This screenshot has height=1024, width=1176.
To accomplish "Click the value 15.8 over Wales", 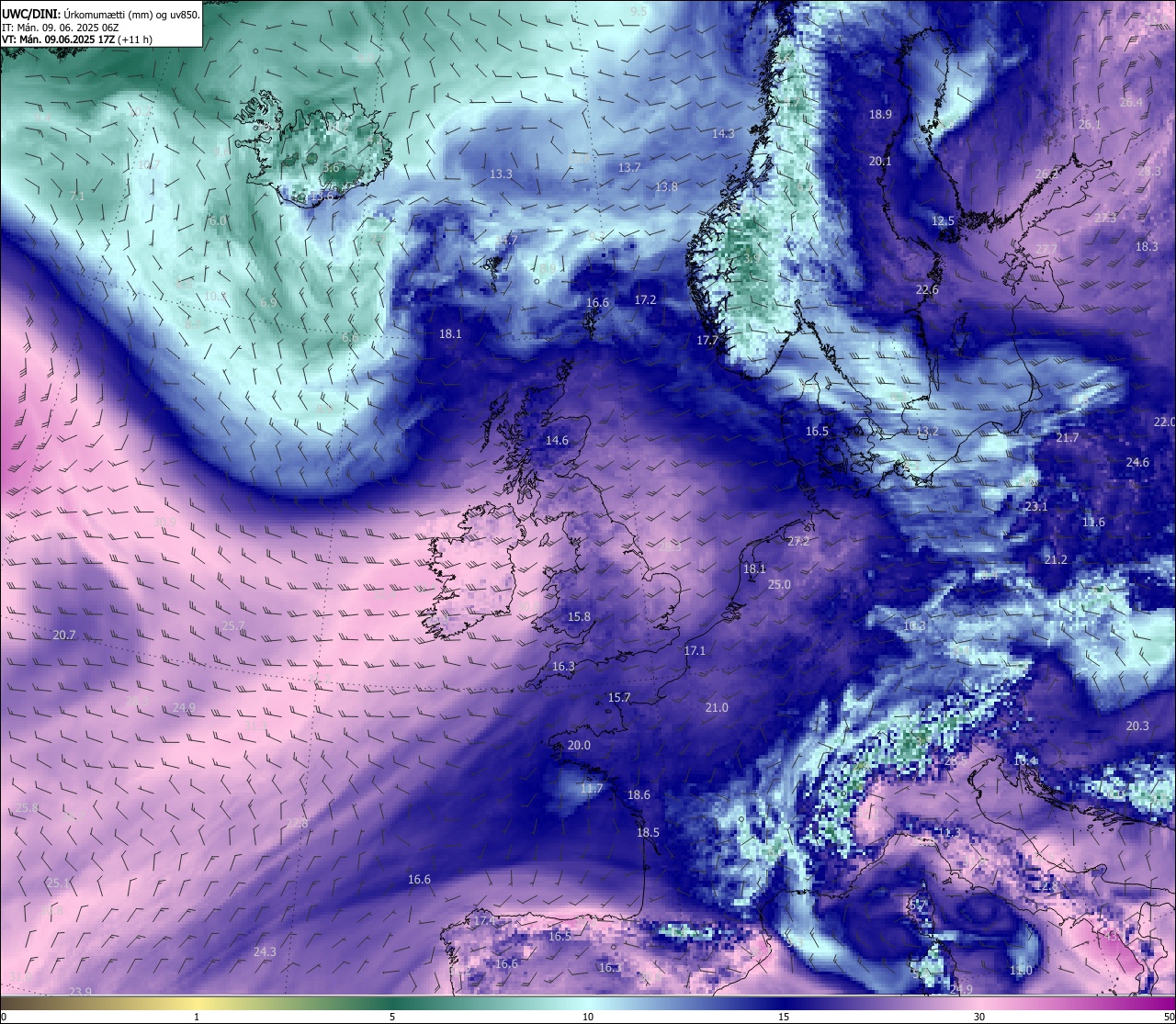I will 579,617.
